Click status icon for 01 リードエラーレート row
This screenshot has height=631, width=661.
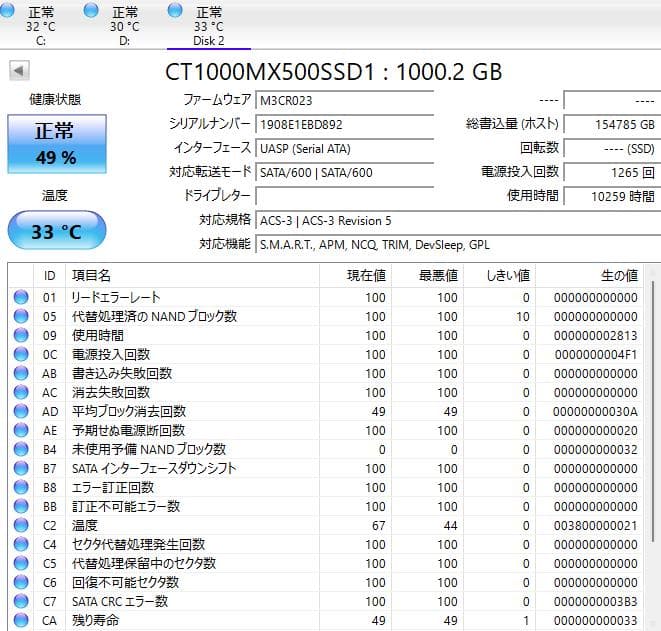coord(21,297)
